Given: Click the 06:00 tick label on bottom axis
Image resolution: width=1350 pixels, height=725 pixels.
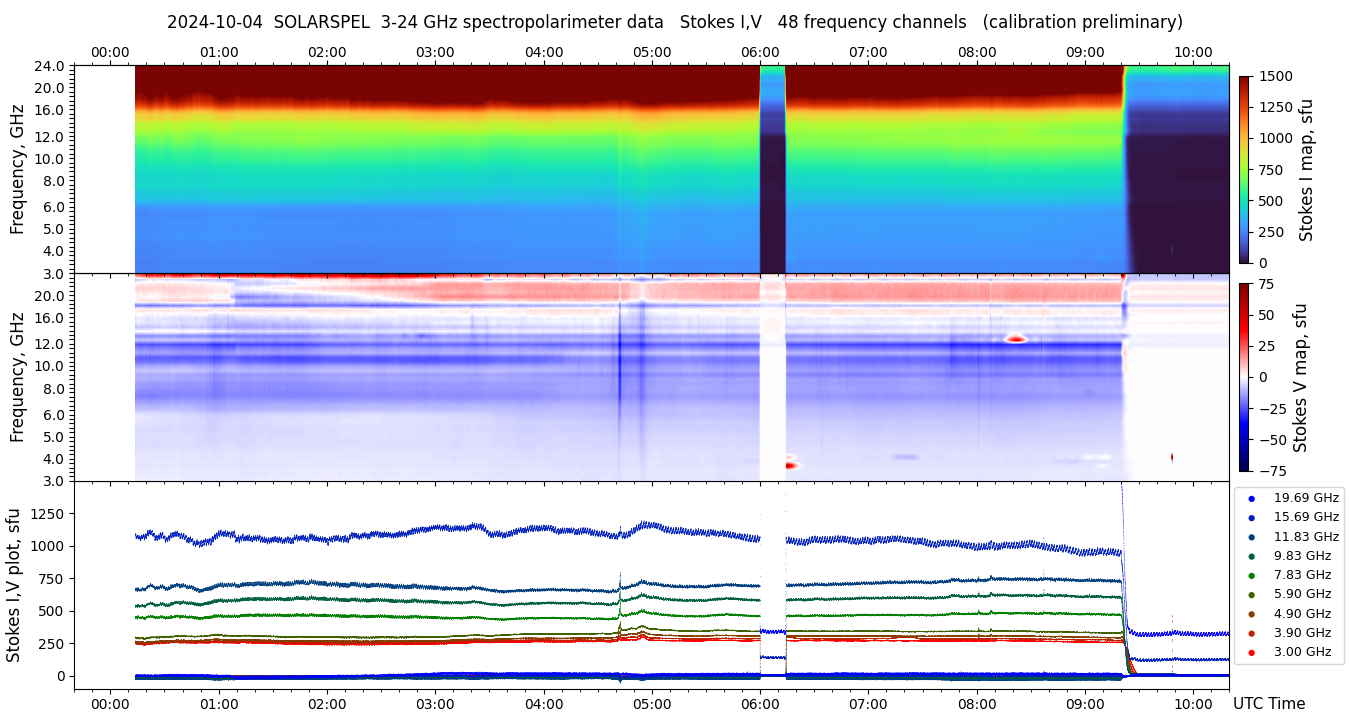Looking at the screenshot, I should click(760, 704).
